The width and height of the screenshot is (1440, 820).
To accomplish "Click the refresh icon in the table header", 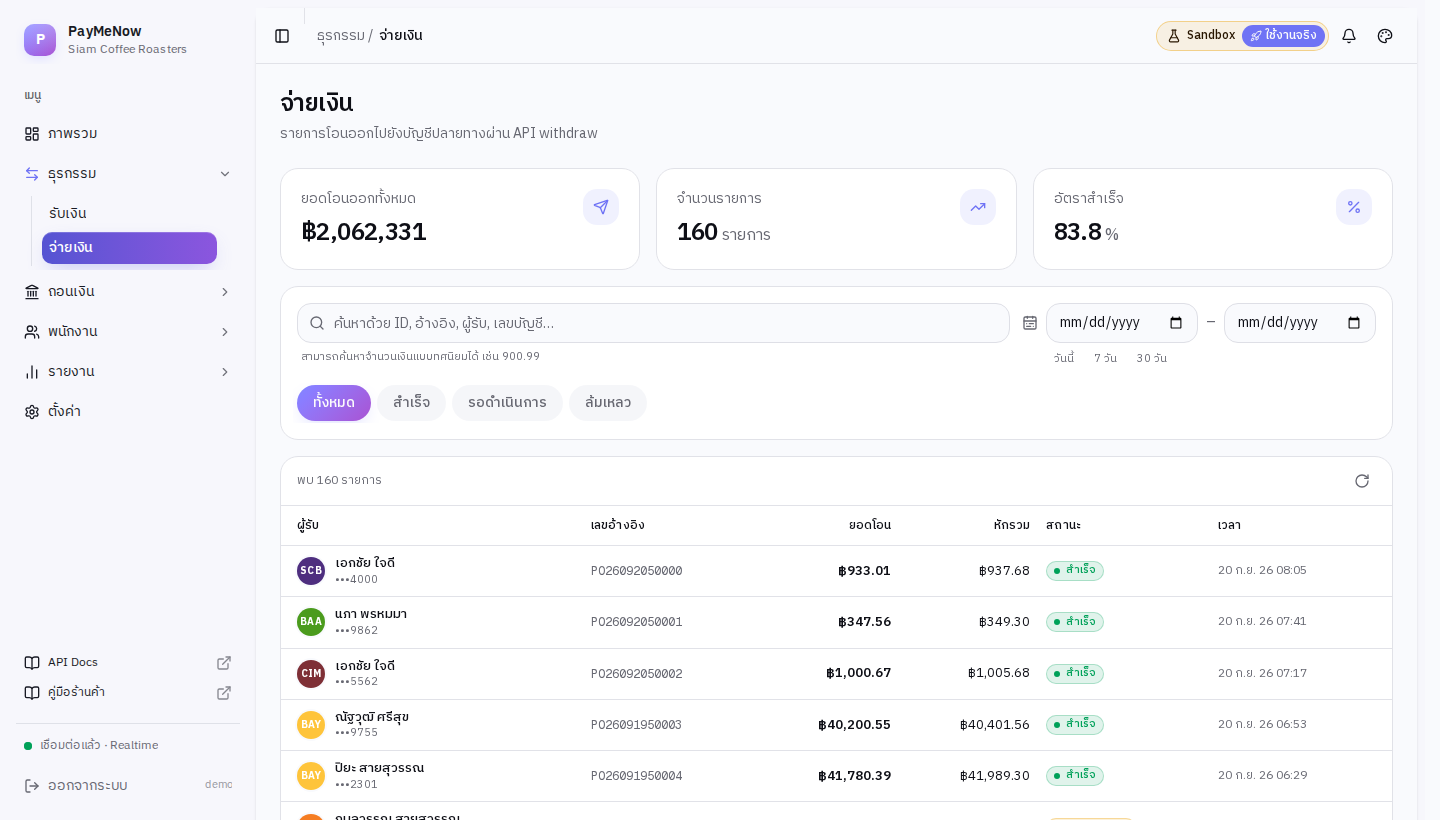I will (x=1362, y=481).
